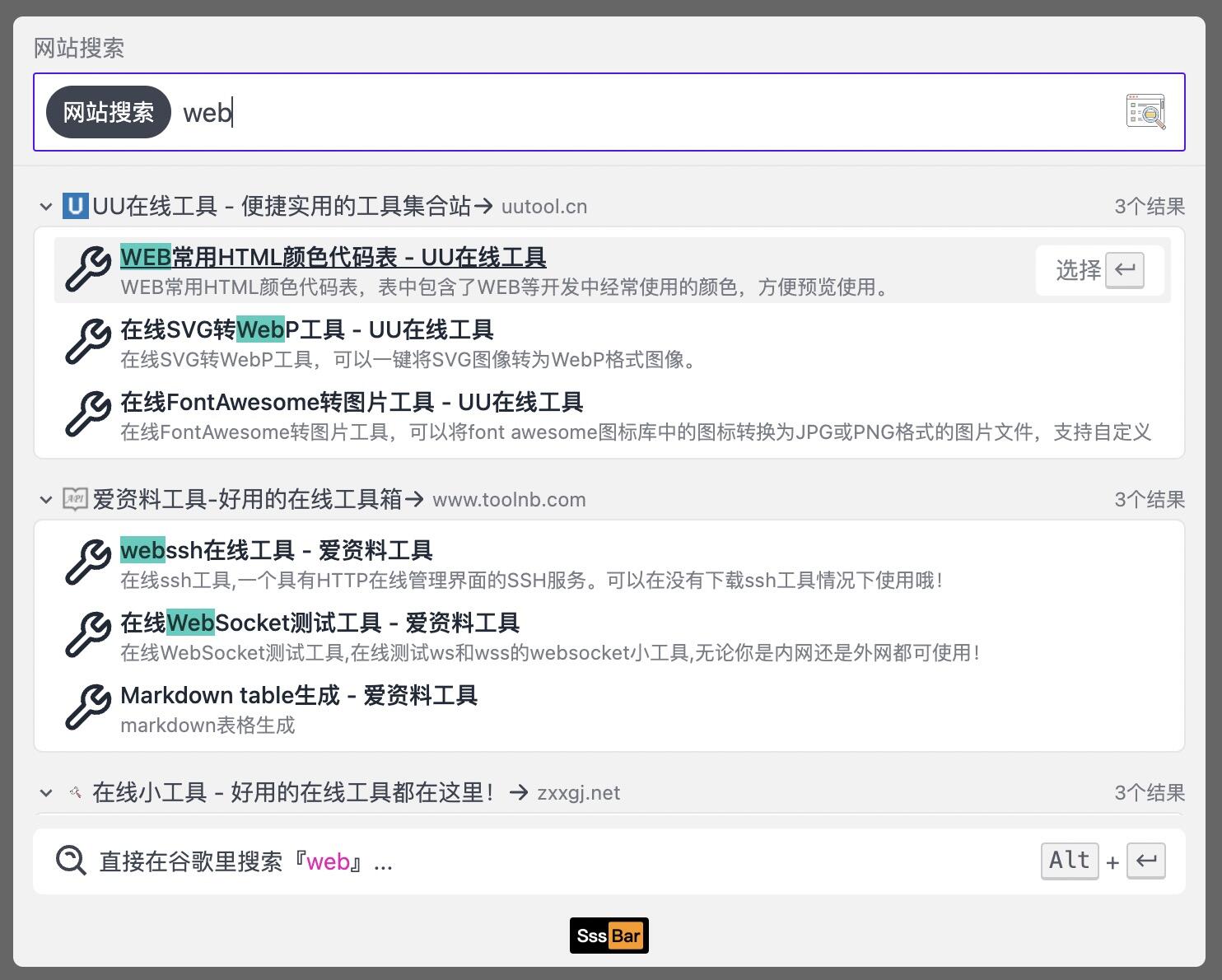This screenshot has width=1222, height=980.
Task: Click the SssBar logo at the bottom
Action: (x=609, y=936)
